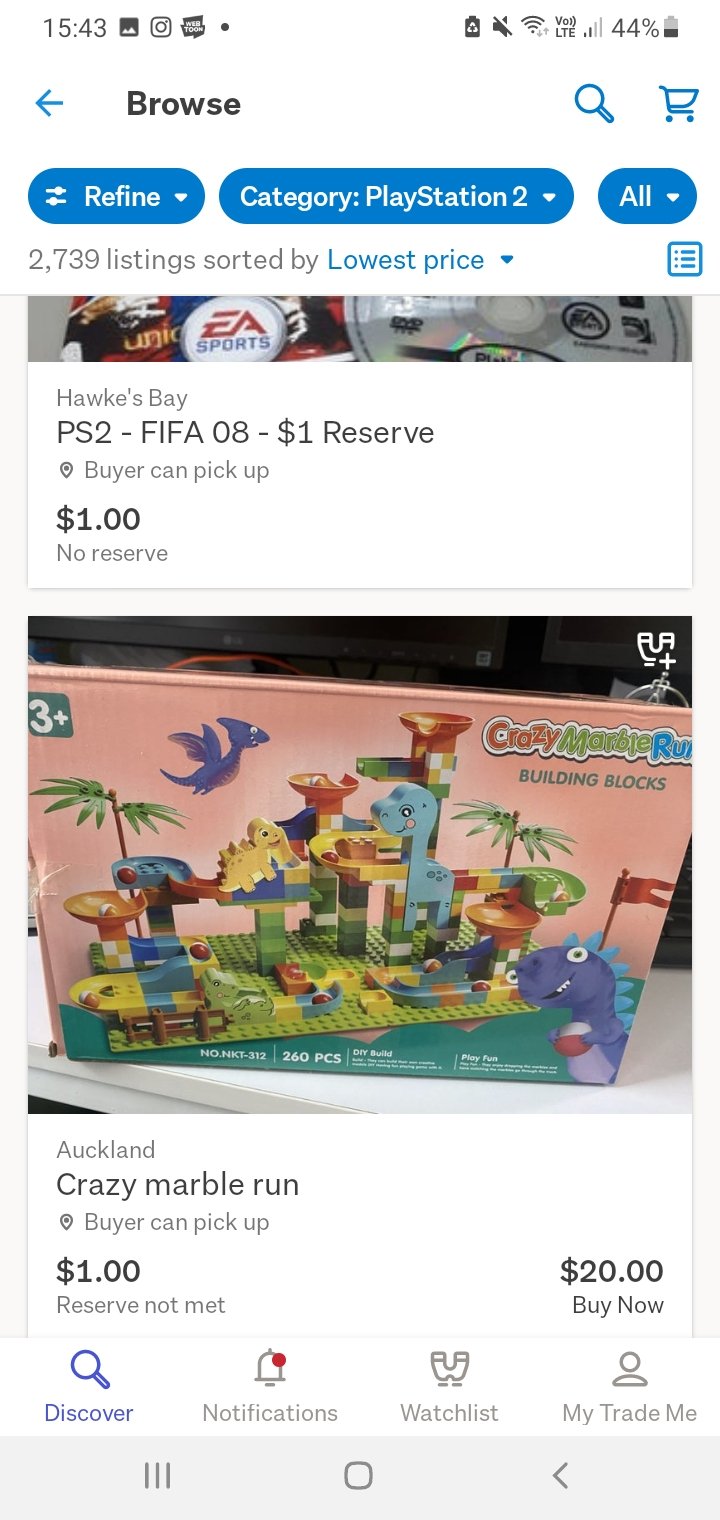The width and height of the screenshot is (720, 1520).
Task: Open search with the magnifier icon
Action: (594, 103)
